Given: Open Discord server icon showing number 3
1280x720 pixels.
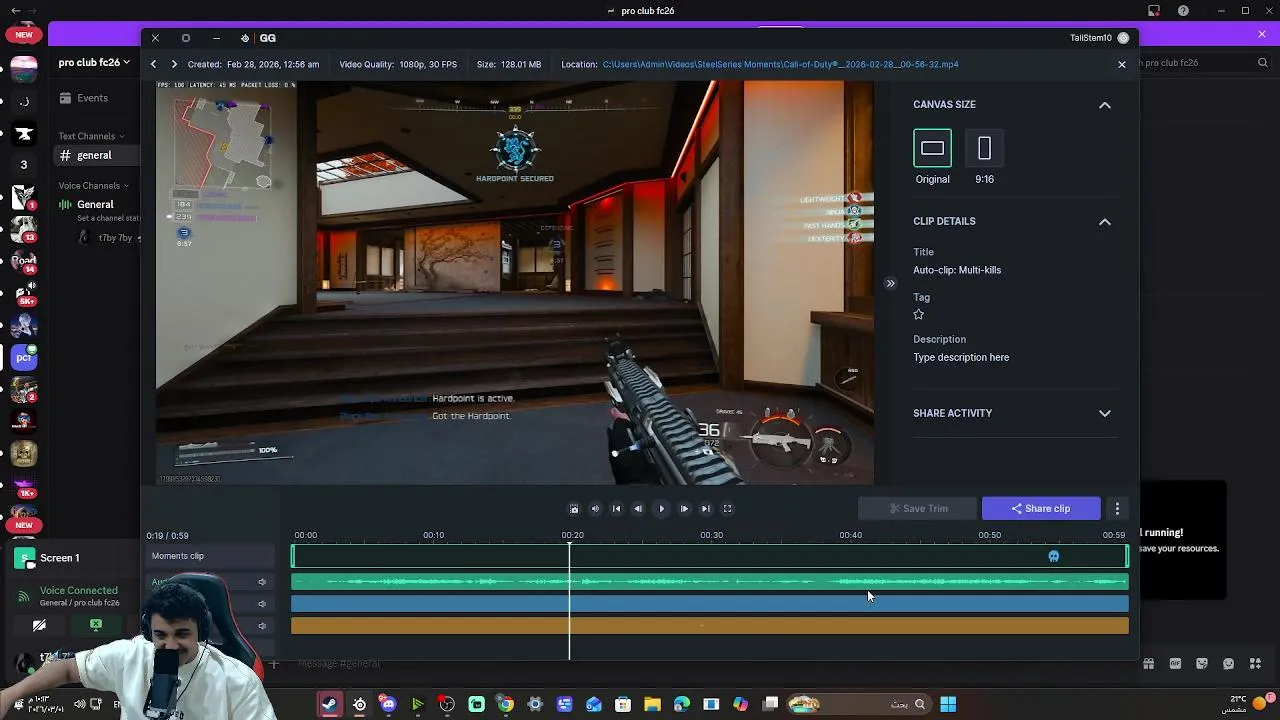Looking at the screenshot, I should click(x=24, y=165).
